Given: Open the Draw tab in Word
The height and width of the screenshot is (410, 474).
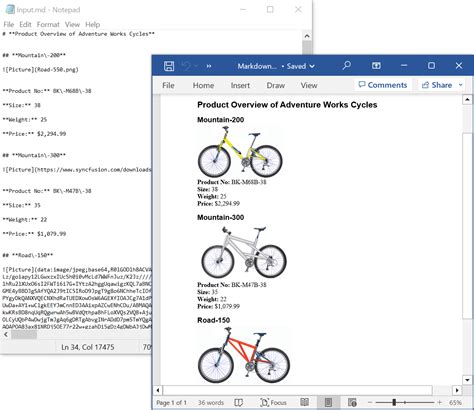Looking at the screenshot, I should click(x=275, y=85).
